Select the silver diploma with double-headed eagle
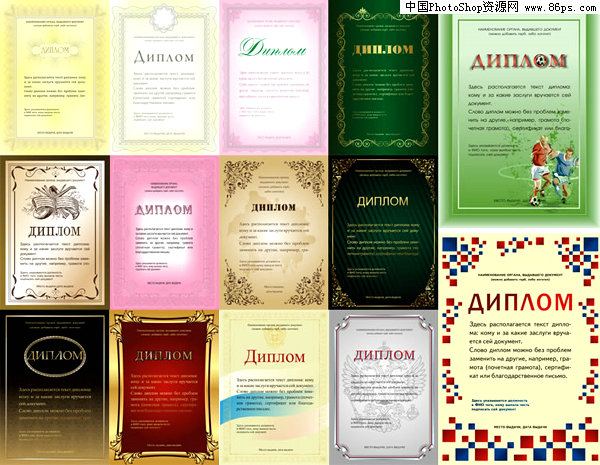600x465 pixels. [383, 387]
